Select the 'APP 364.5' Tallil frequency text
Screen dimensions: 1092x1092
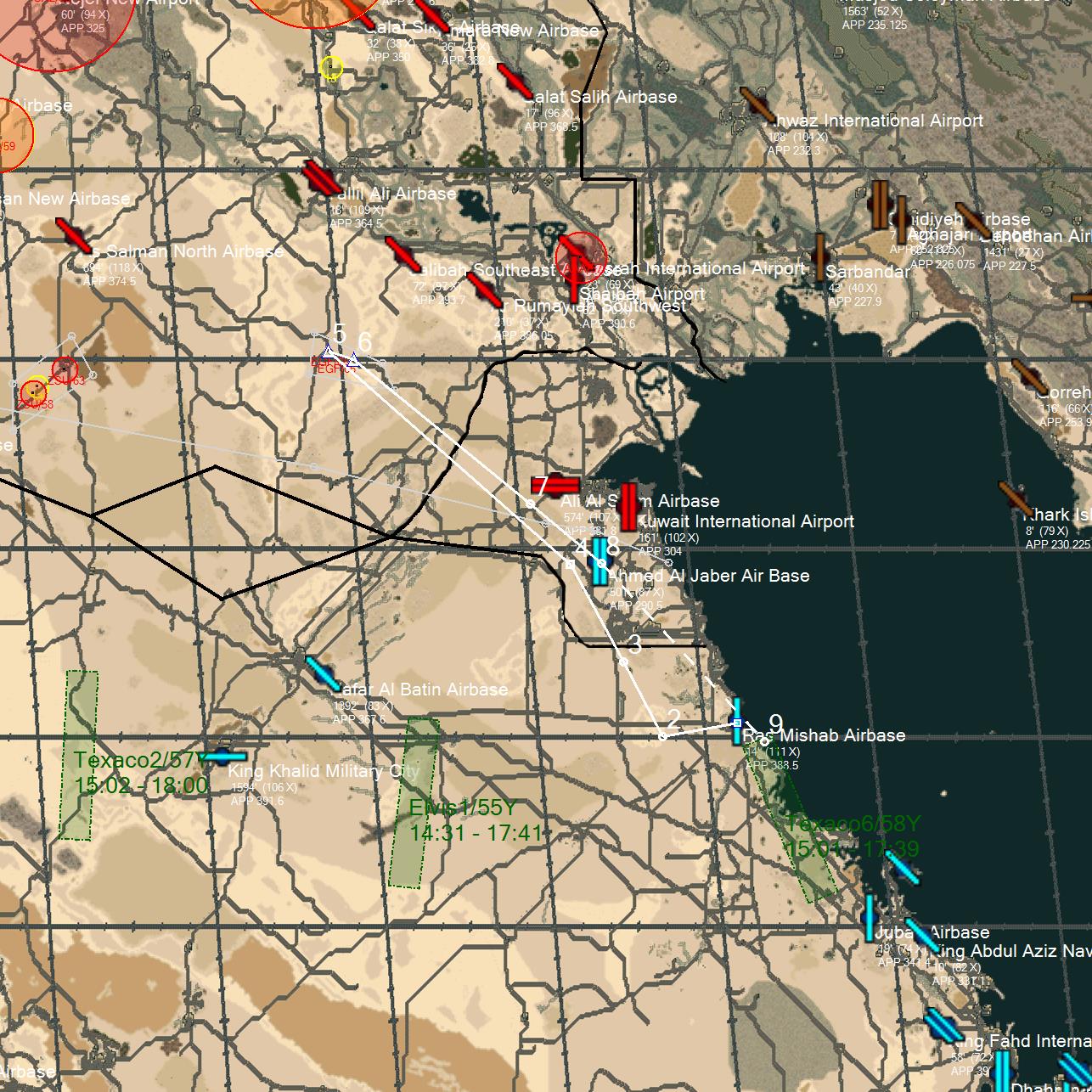(356, 224)
